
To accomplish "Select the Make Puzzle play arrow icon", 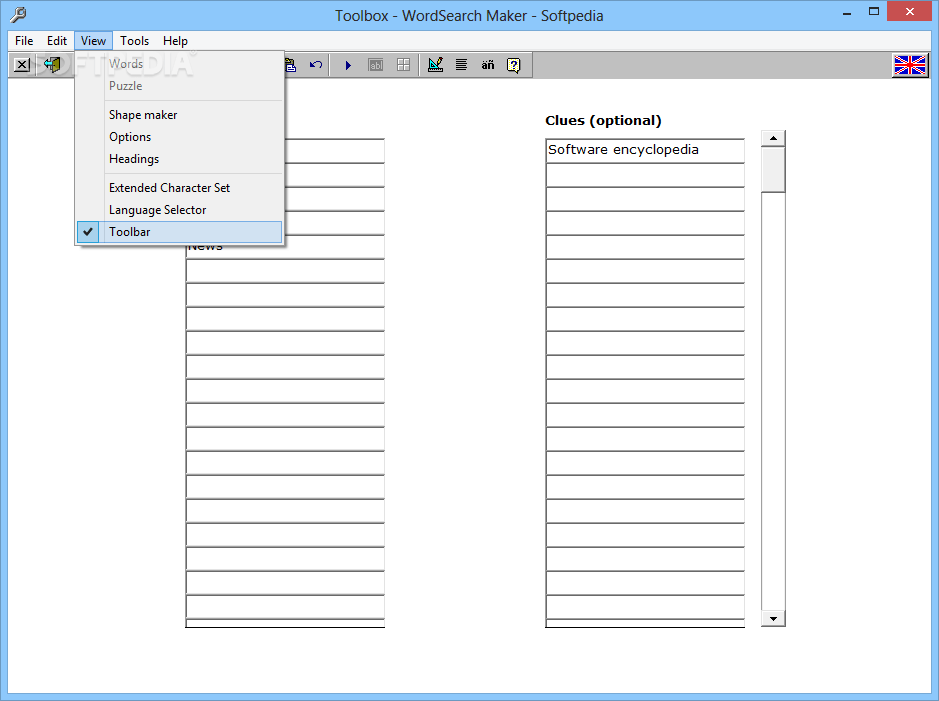I will click(348, 65).
